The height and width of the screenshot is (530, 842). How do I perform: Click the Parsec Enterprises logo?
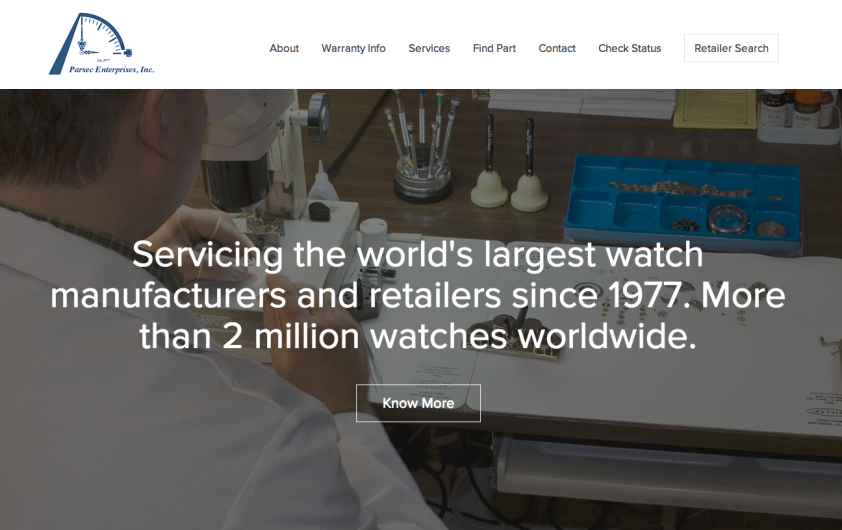(101, 44)
